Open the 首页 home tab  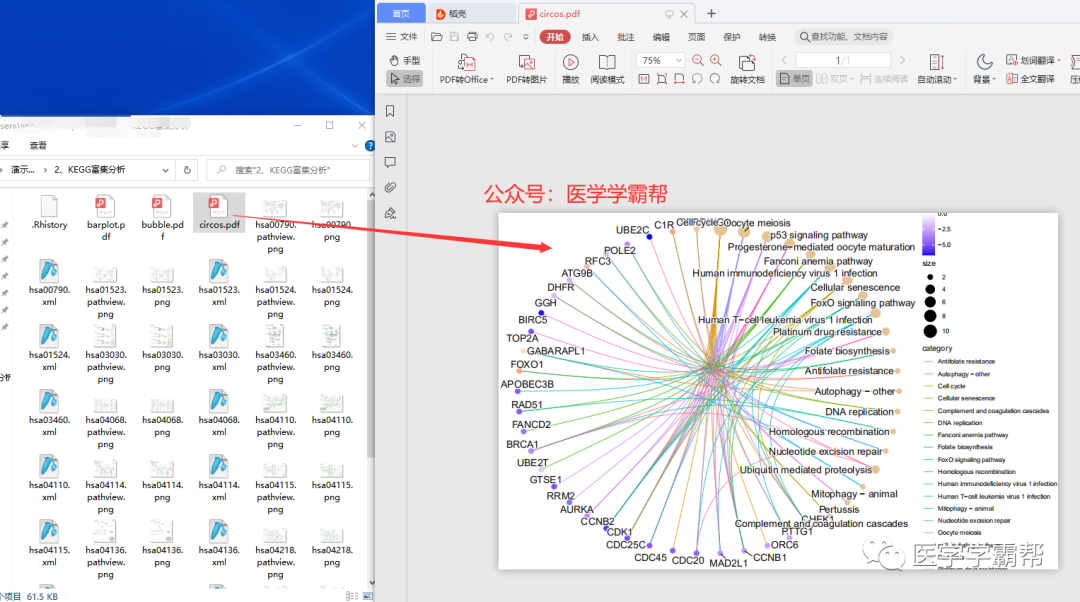pyautogui.click(x=401, y=14)
